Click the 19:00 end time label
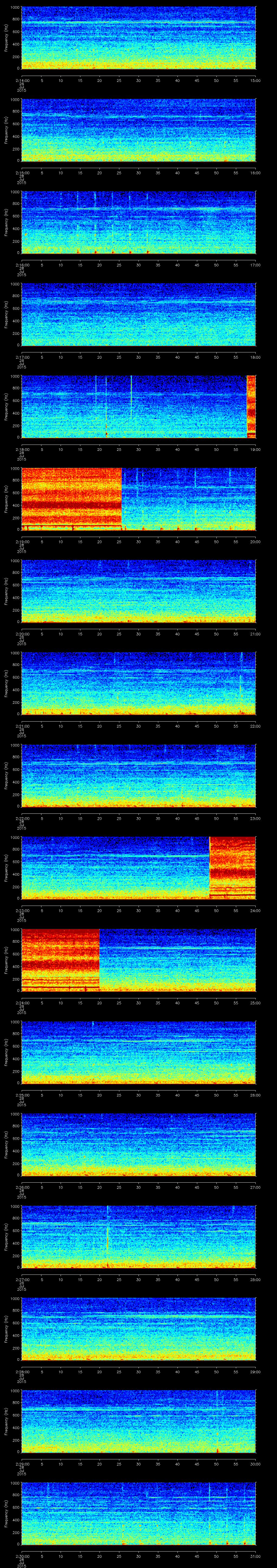Screen dimensions: 277x1568 click(x=255, y=449)
